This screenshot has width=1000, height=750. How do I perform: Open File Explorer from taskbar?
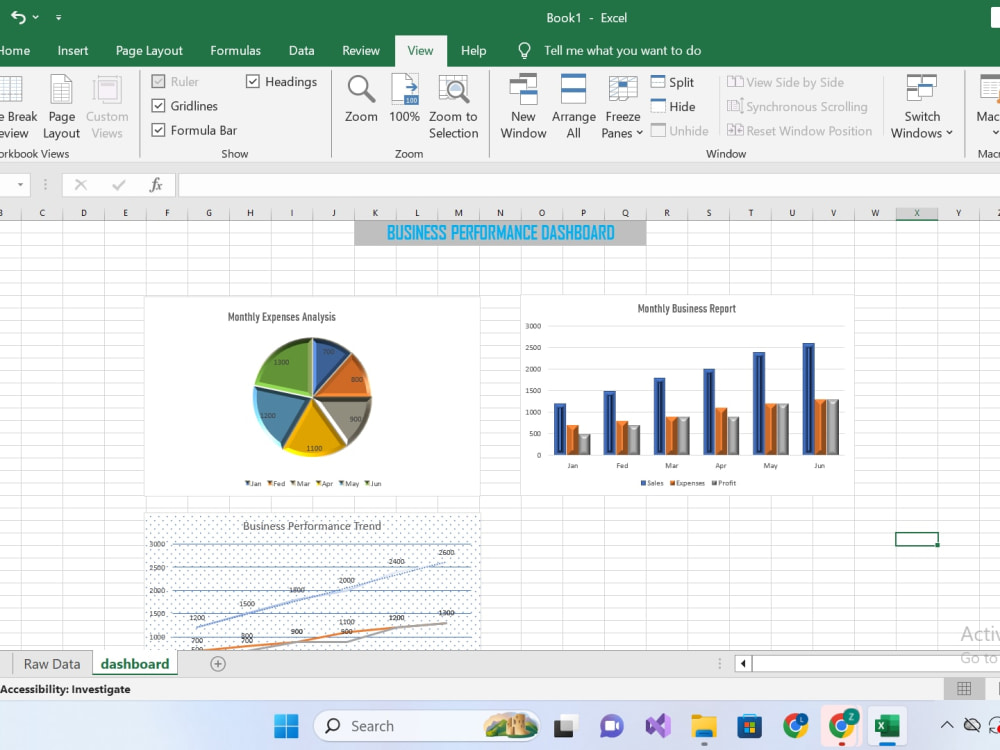[704, 726]
